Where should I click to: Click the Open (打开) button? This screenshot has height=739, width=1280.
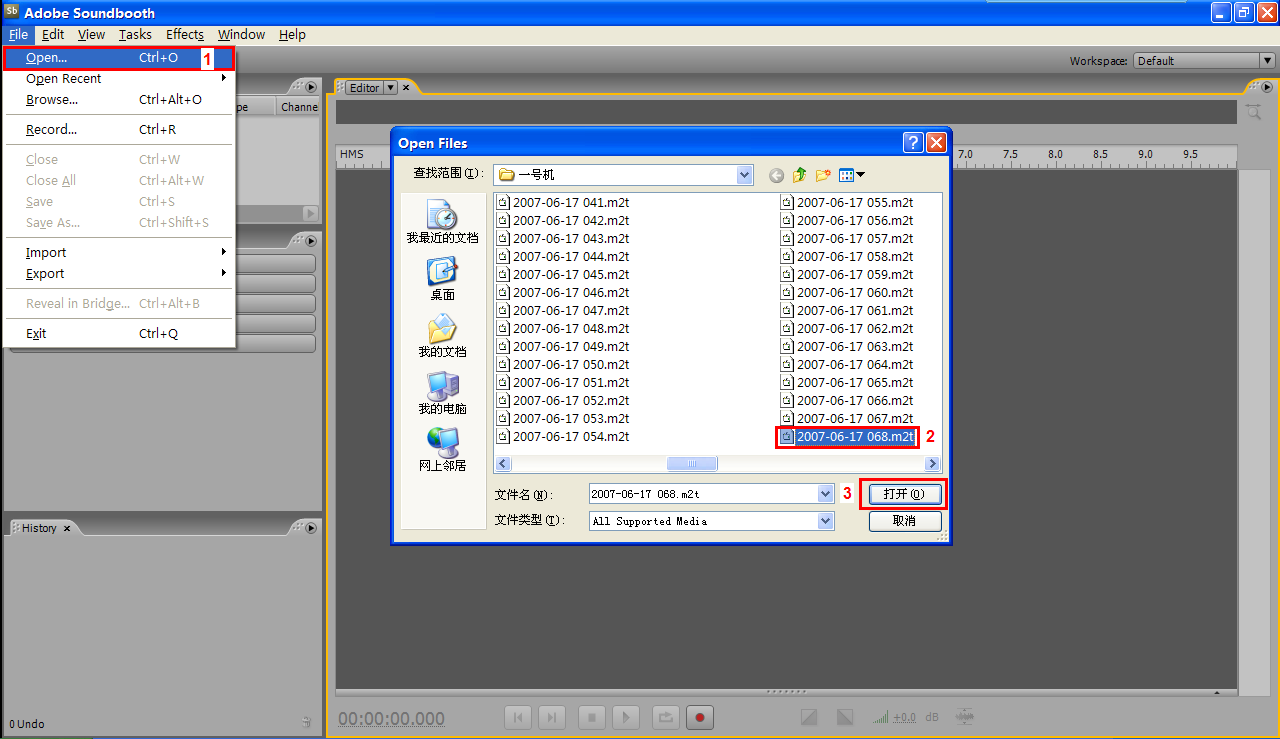(904, 494)
